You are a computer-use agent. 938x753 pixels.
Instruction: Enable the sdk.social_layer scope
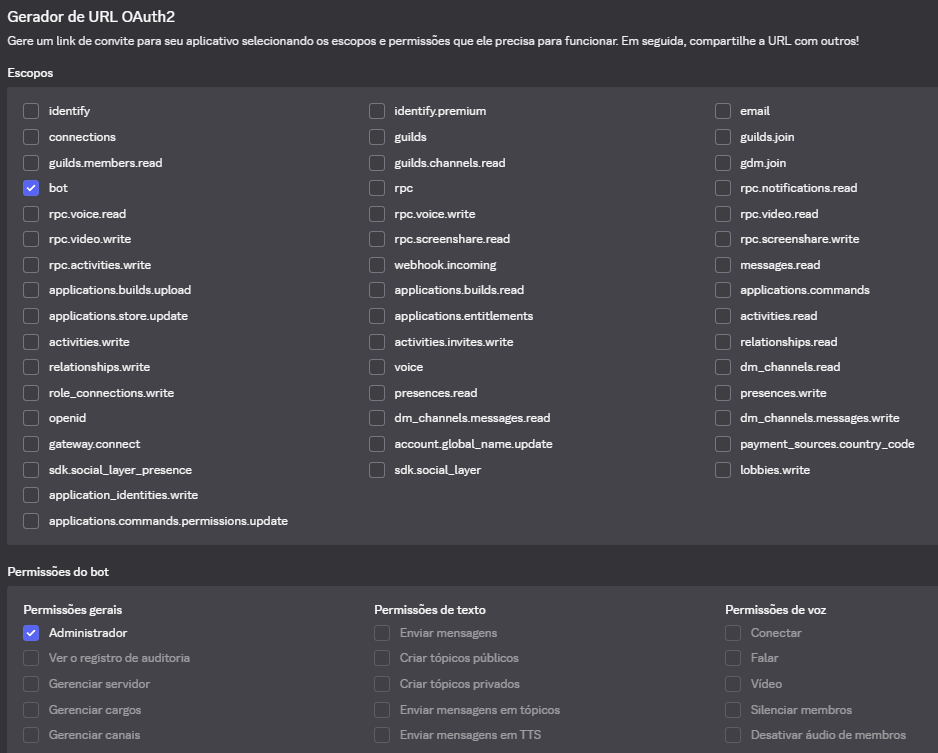coord(377,470)
